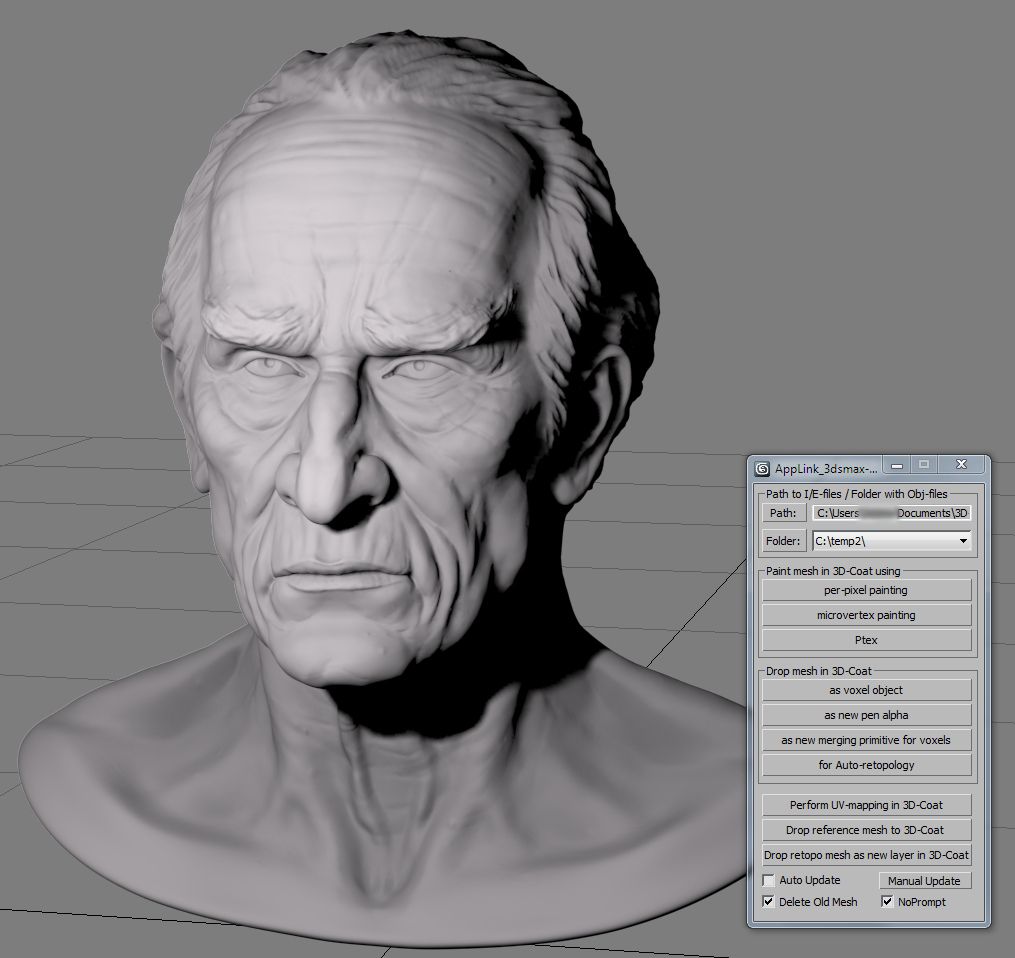This screenshot has height=958, width=1015.
Task: Start per-pixel painting in 3D-Coat
Action: (865, 589)
